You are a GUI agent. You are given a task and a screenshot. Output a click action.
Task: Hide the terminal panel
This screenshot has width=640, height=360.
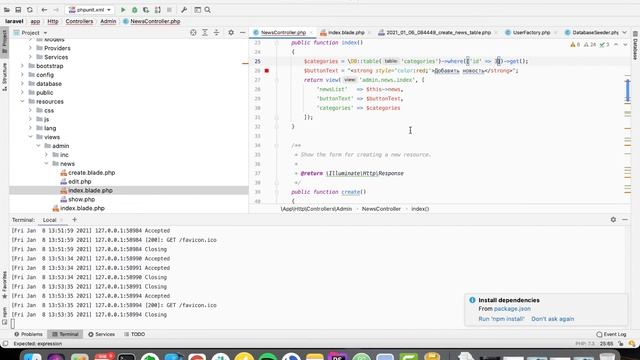pyautogui.click(x=625, y=220)
